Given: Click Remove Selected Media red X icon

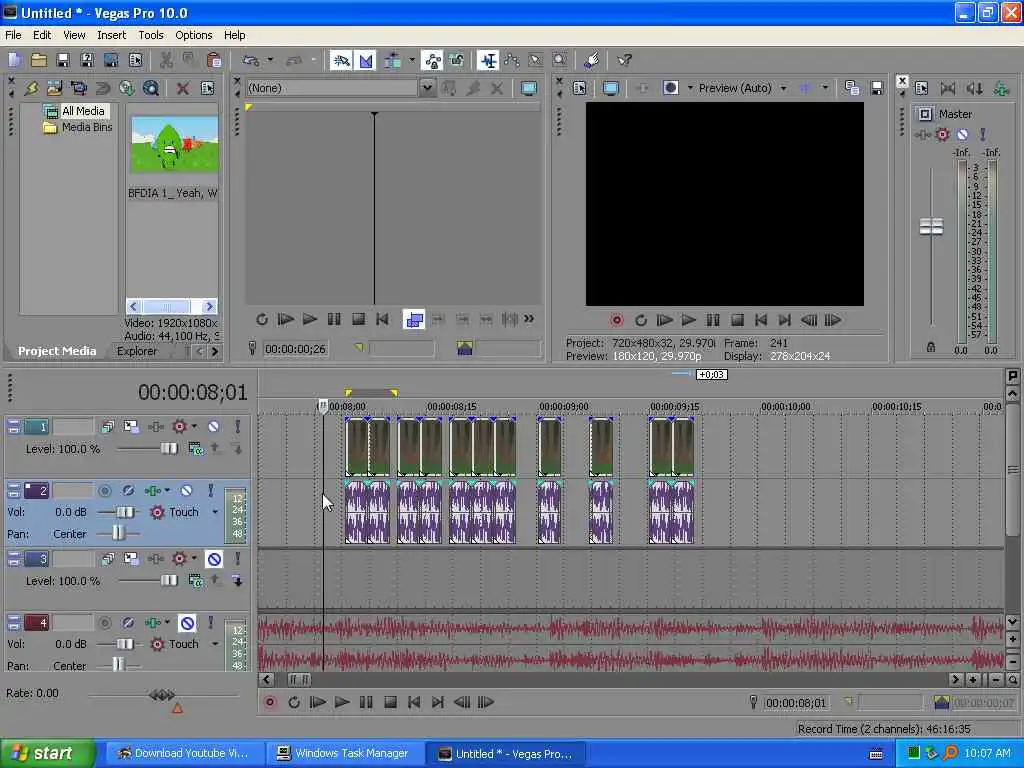Looking at the screenshot, I should click(183, 88).
